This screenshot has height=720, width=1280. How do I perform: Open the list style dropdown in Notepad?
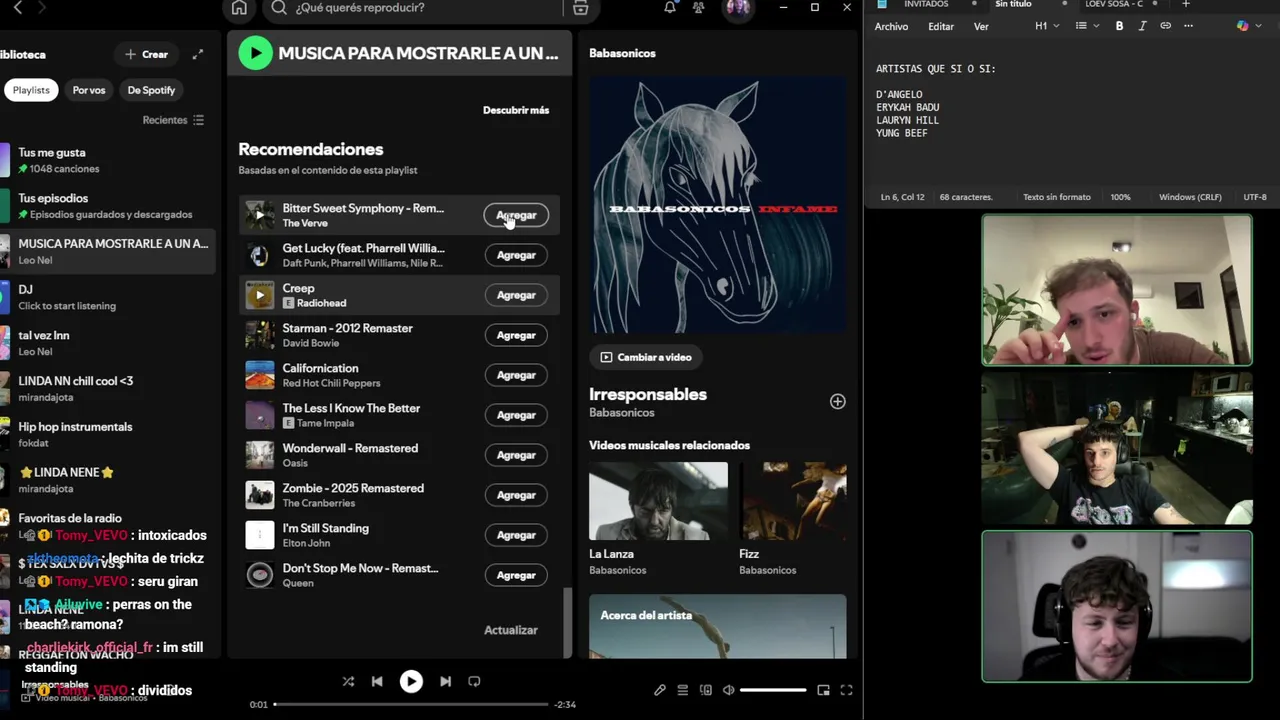tap(1086, 26)
